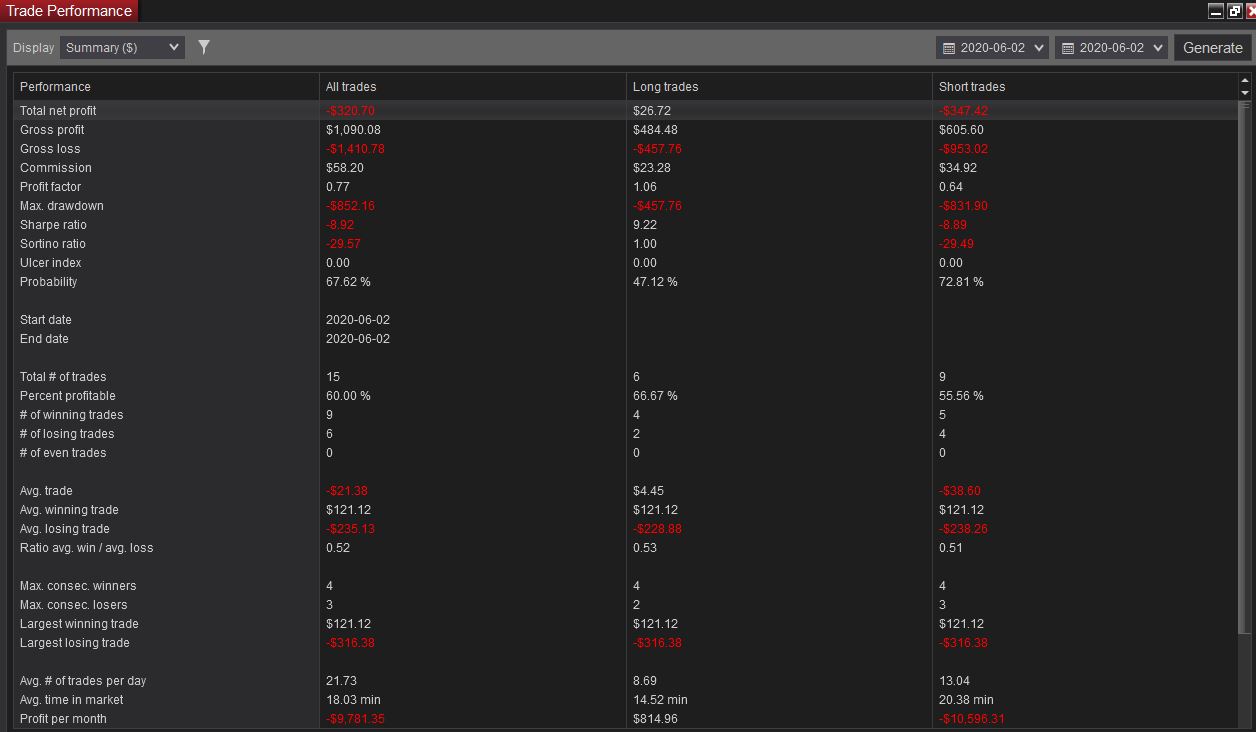The image size is (1256, 732).
Task: Select the Profit per month row label
Action: pyautogui.click(x=63, y=719)
